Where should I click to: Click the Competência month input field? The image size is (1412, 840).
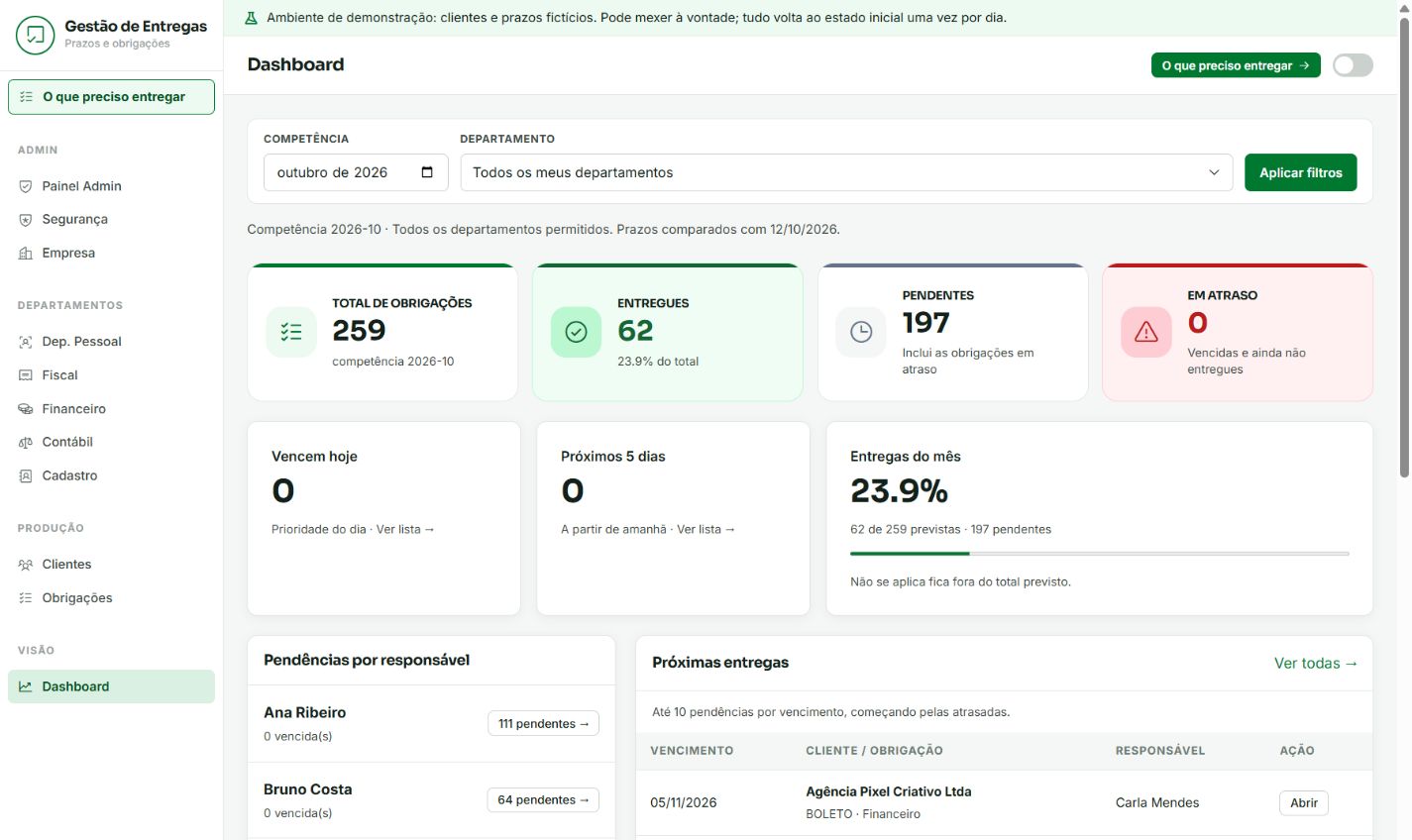point(356,172)
